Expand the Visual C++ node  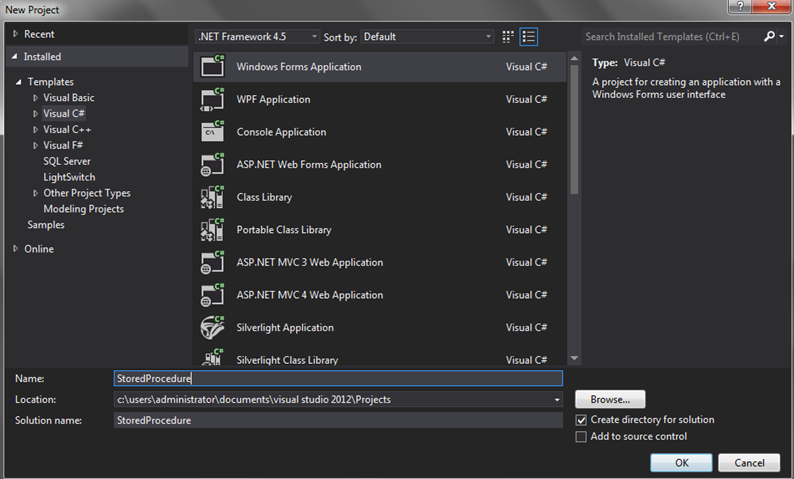[35, 130]
